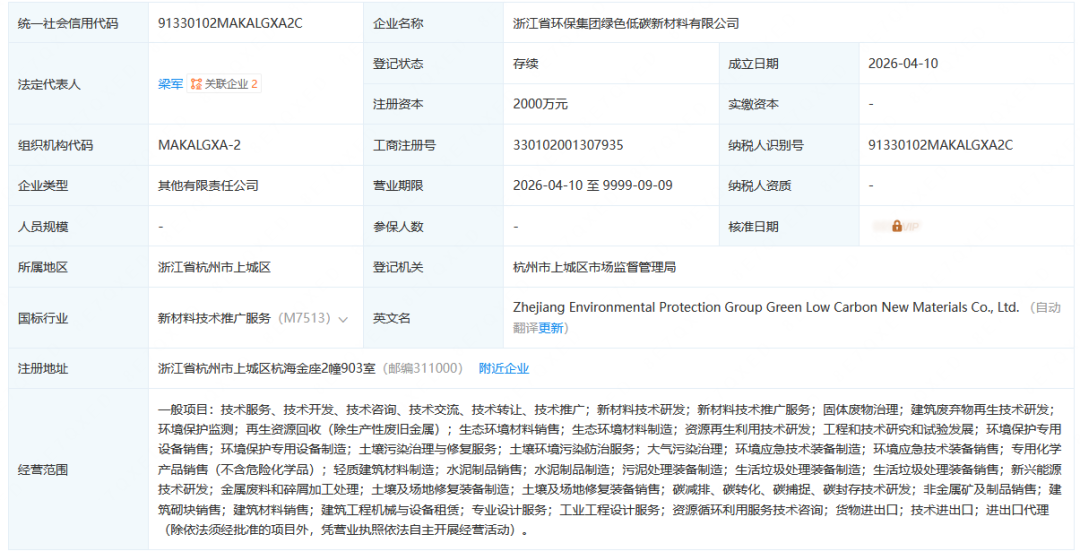Click the 存续 registration status value
The height and width of the screenshot is (560, 1080).
tap(526, 63)
